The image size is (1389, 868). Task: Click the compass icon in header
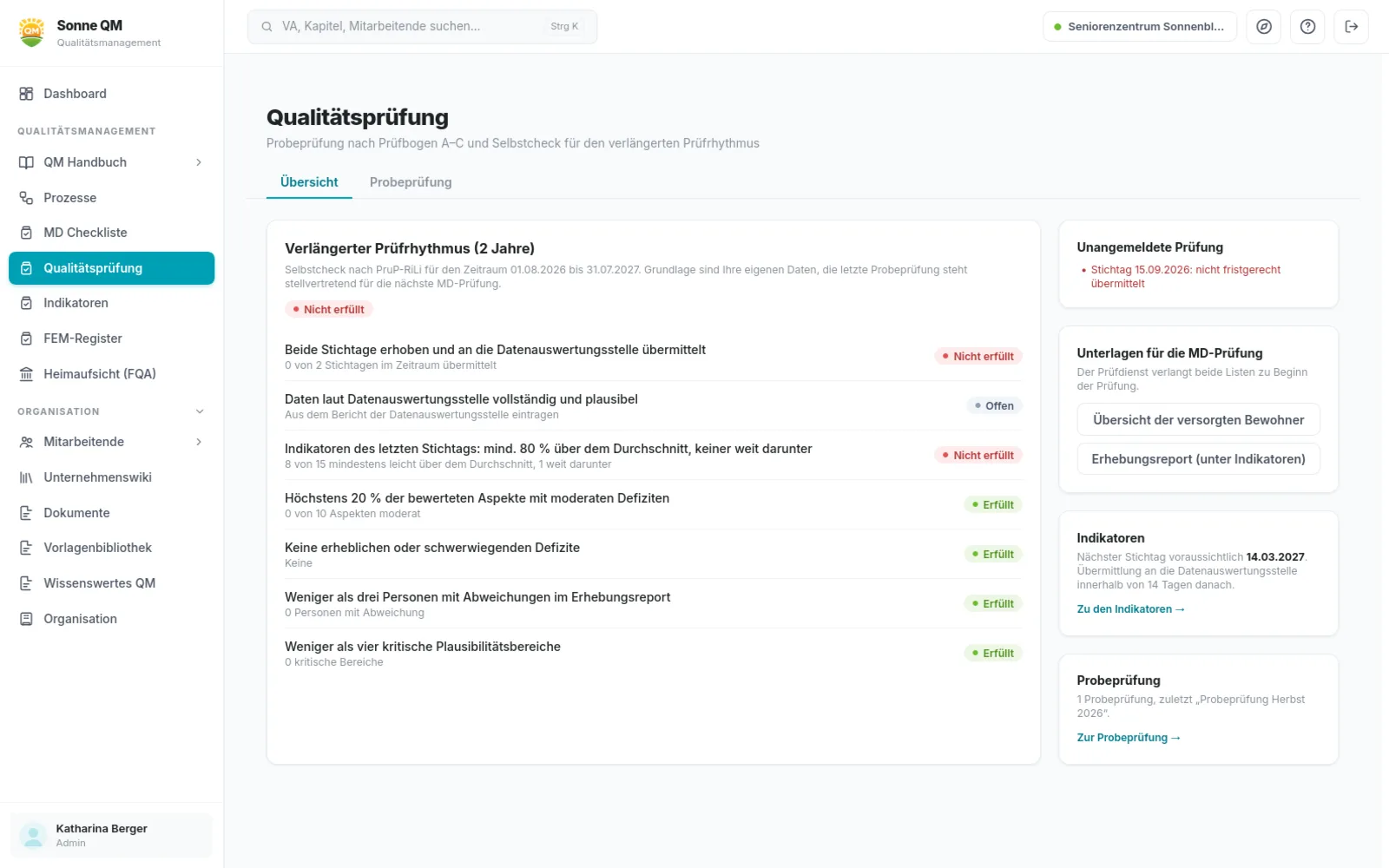click(1264, 27)
